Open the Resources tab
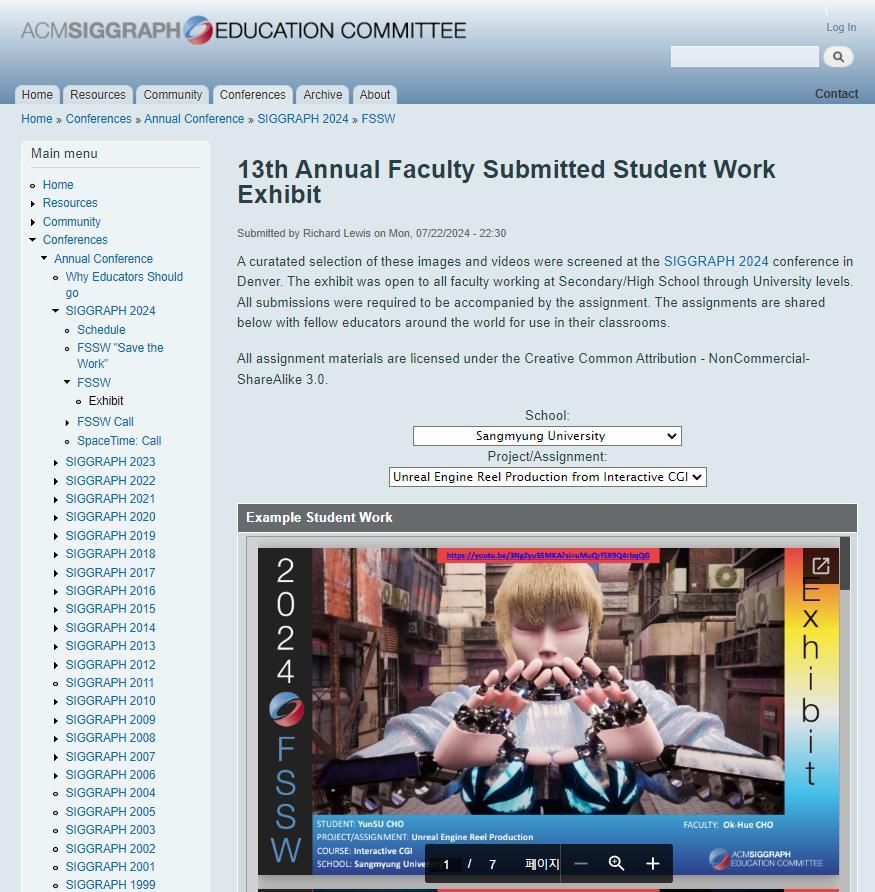The height and width of the screenshot is (892, 875). [98, 94]
